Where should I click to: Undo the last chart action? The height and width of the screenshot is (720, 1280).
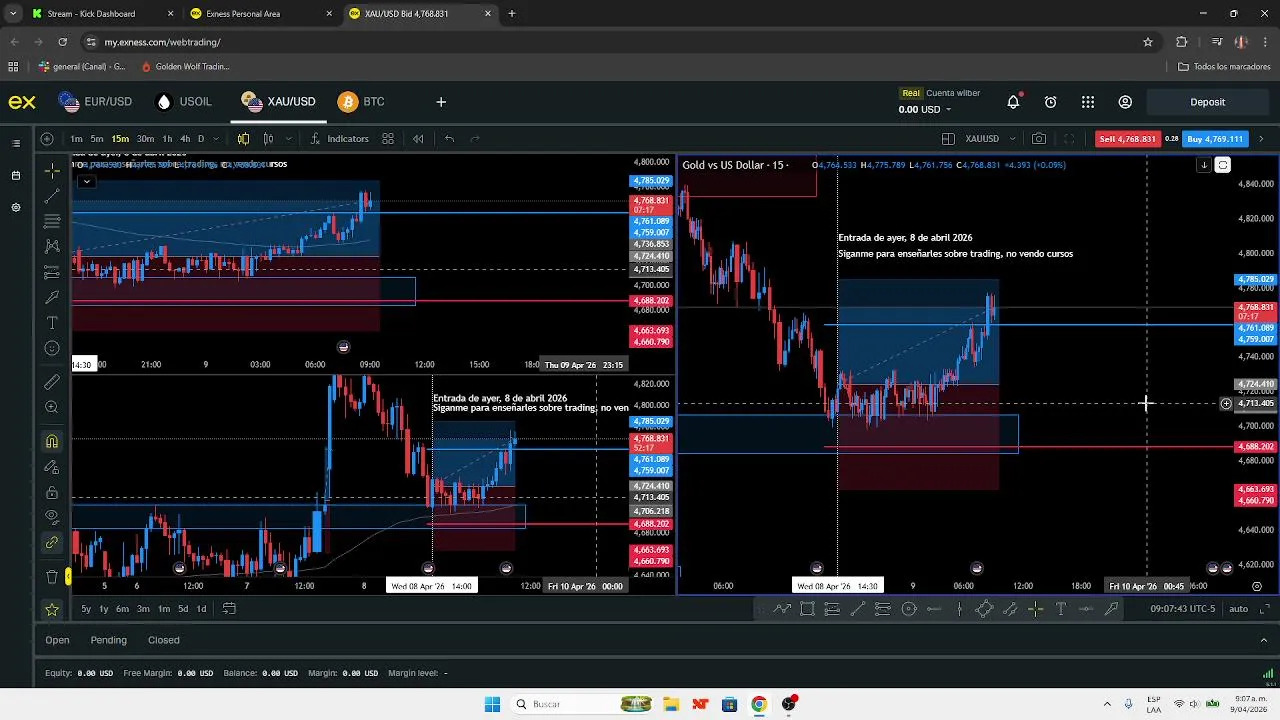449,139
